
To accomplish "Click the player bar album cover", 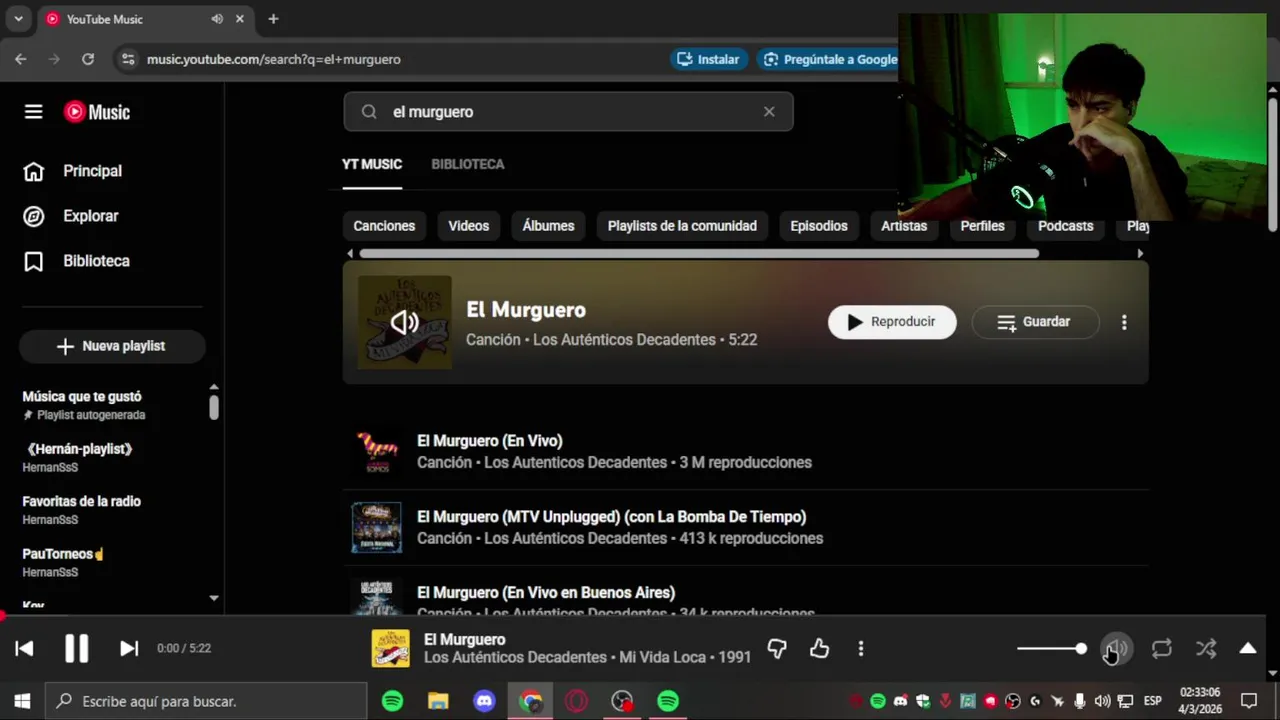I will click(x=391, y=648).
